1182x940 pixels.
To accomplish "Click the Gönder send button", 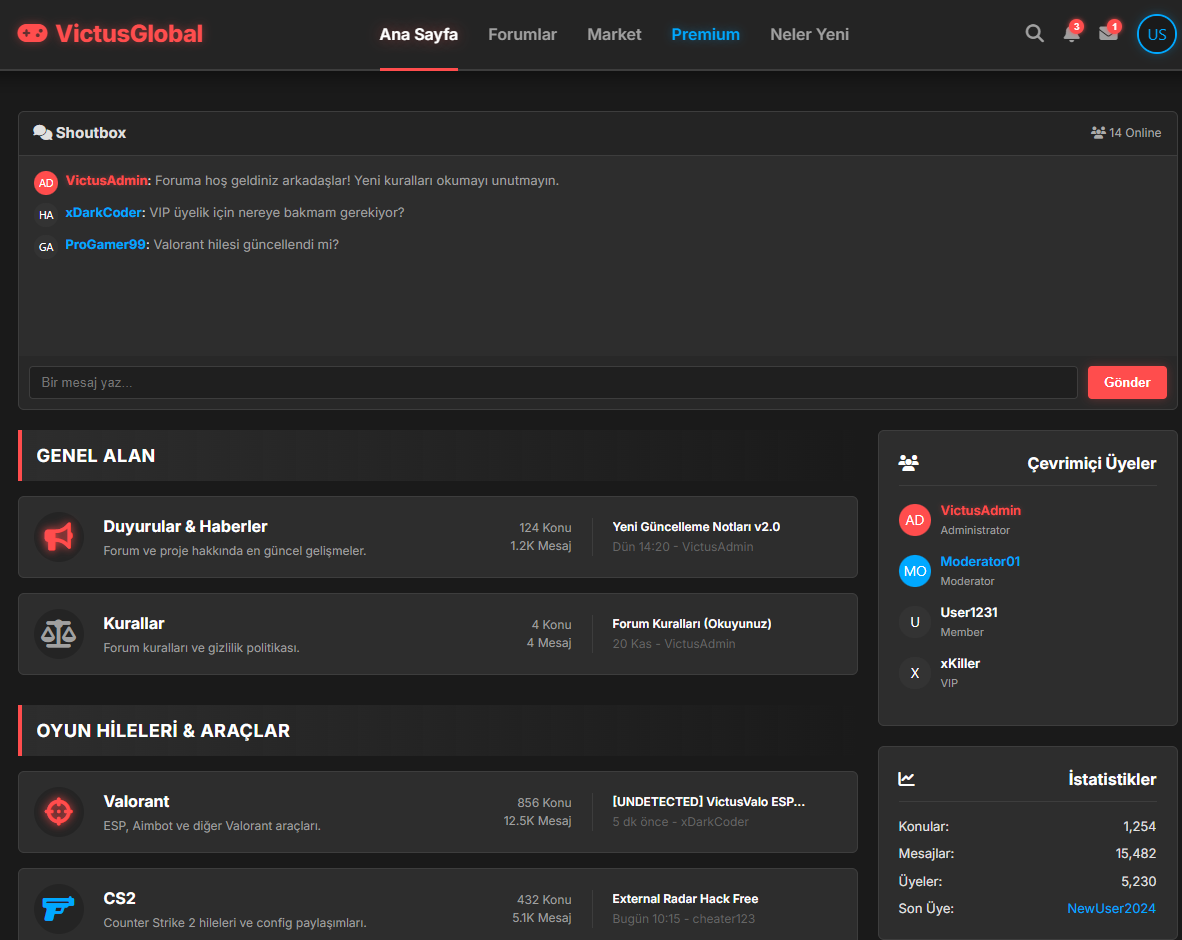I will point(1127,382).
